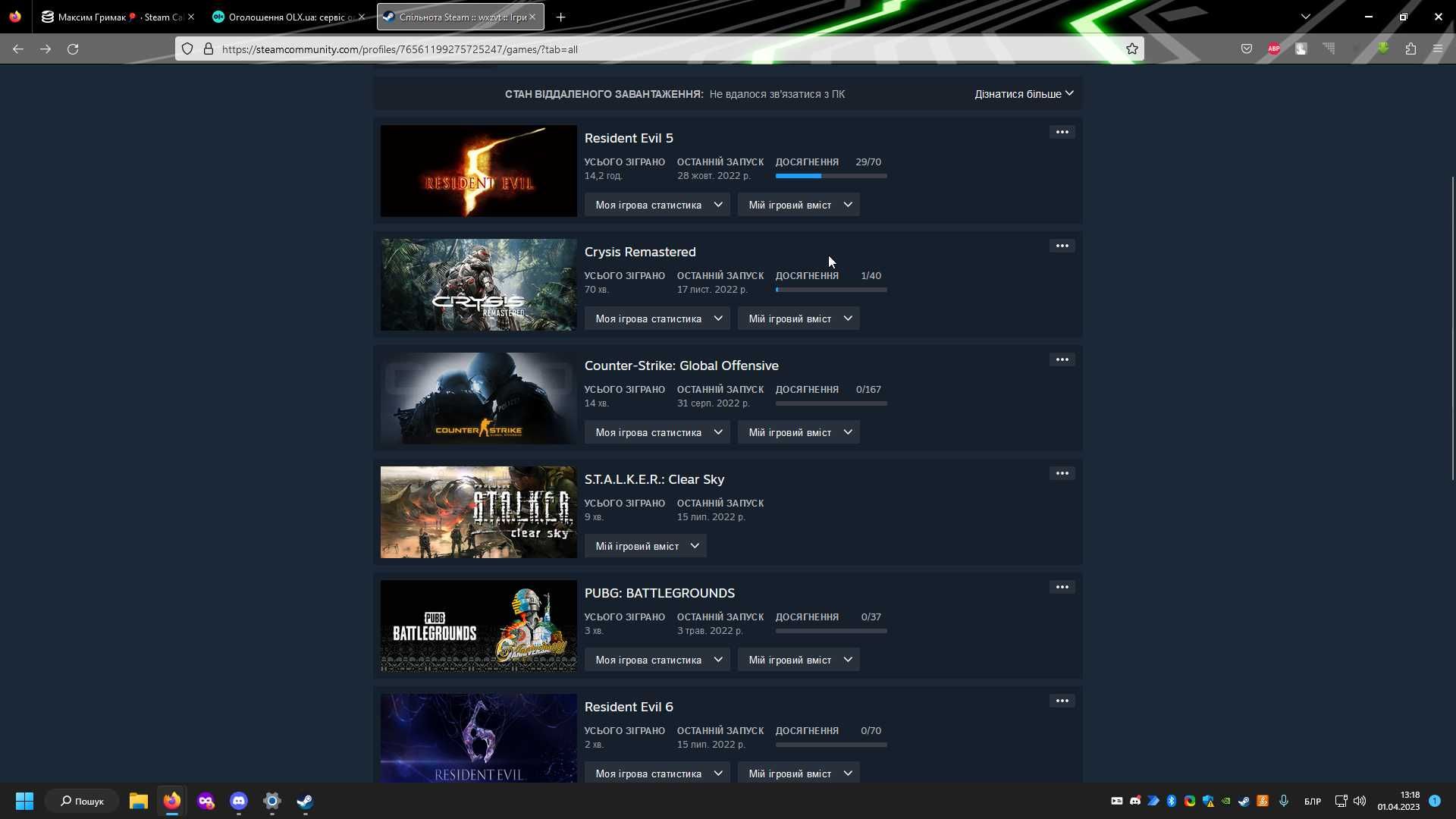Open the Firefox hamburger menu

pos(1438,49)
